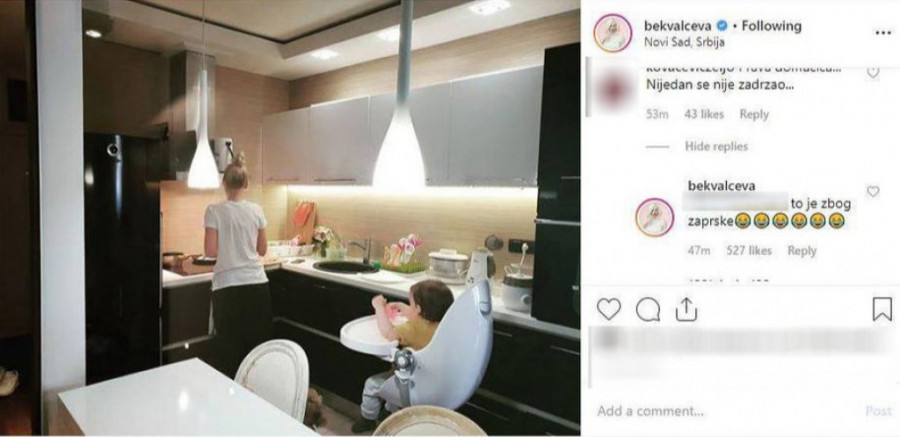Reply to bekvalceva's zaprske comment
Image resolution: width=900 pixels, height=437 pixels.
pyautogui.click(x=802, y=250)
